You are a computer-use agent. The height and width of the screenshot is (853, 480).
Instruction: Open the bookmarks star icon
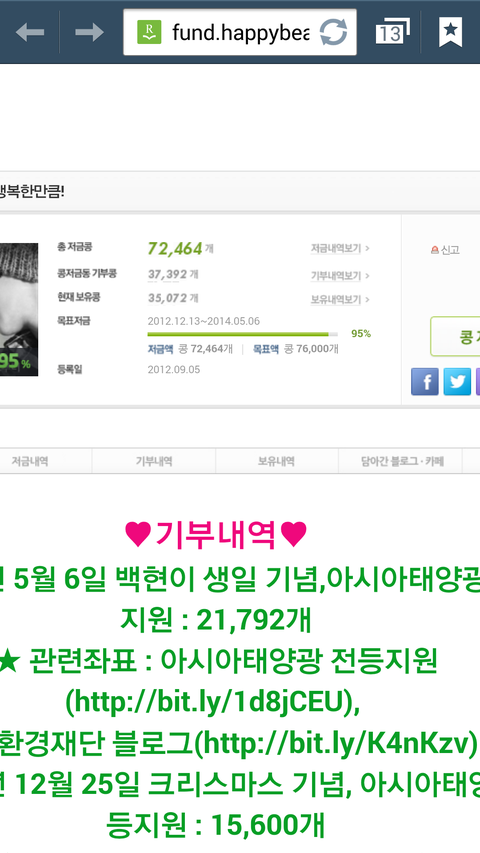(451, 32)
